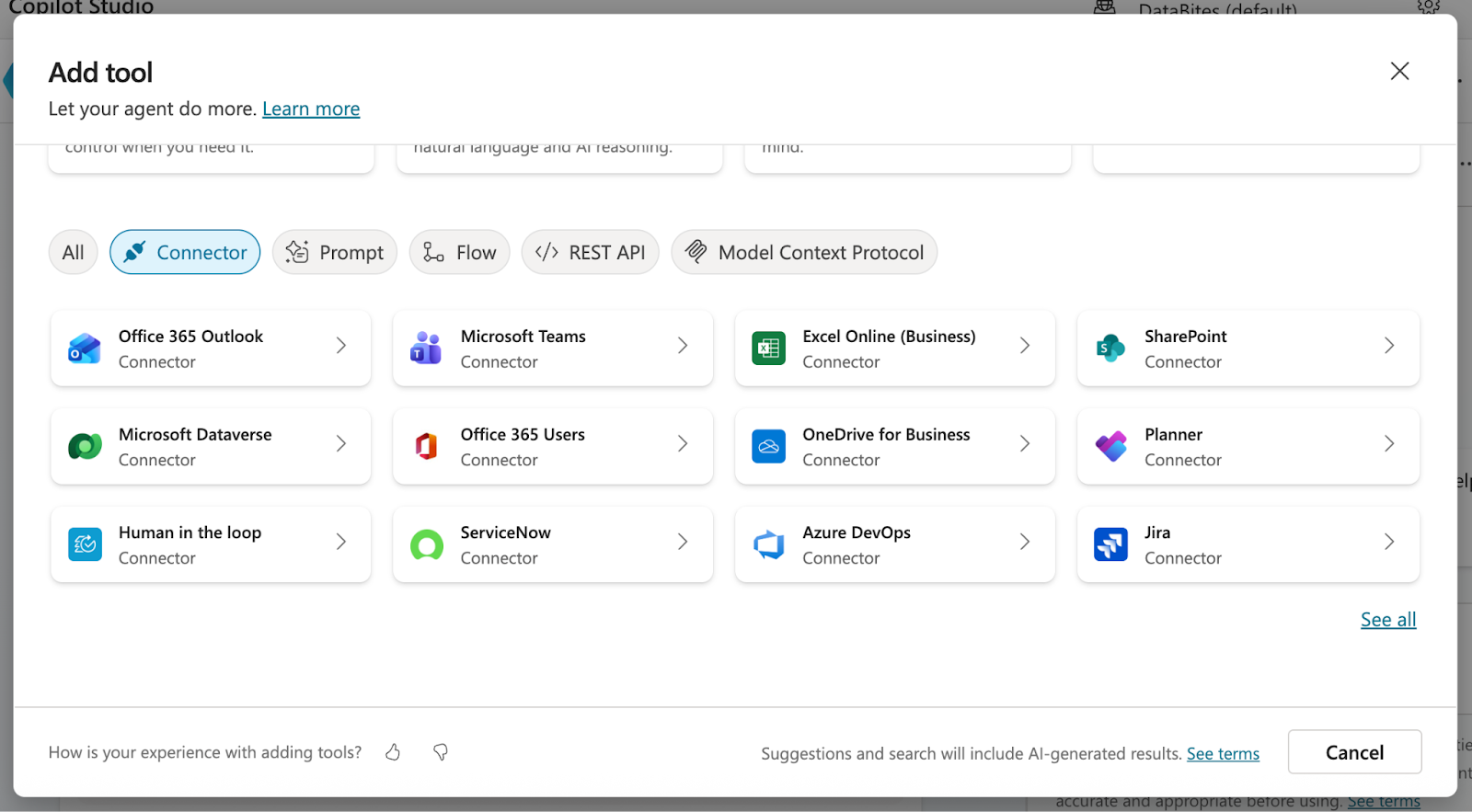Select the Azure DevOps title text
Screen dimensions: 1472x812
point(857,532)
